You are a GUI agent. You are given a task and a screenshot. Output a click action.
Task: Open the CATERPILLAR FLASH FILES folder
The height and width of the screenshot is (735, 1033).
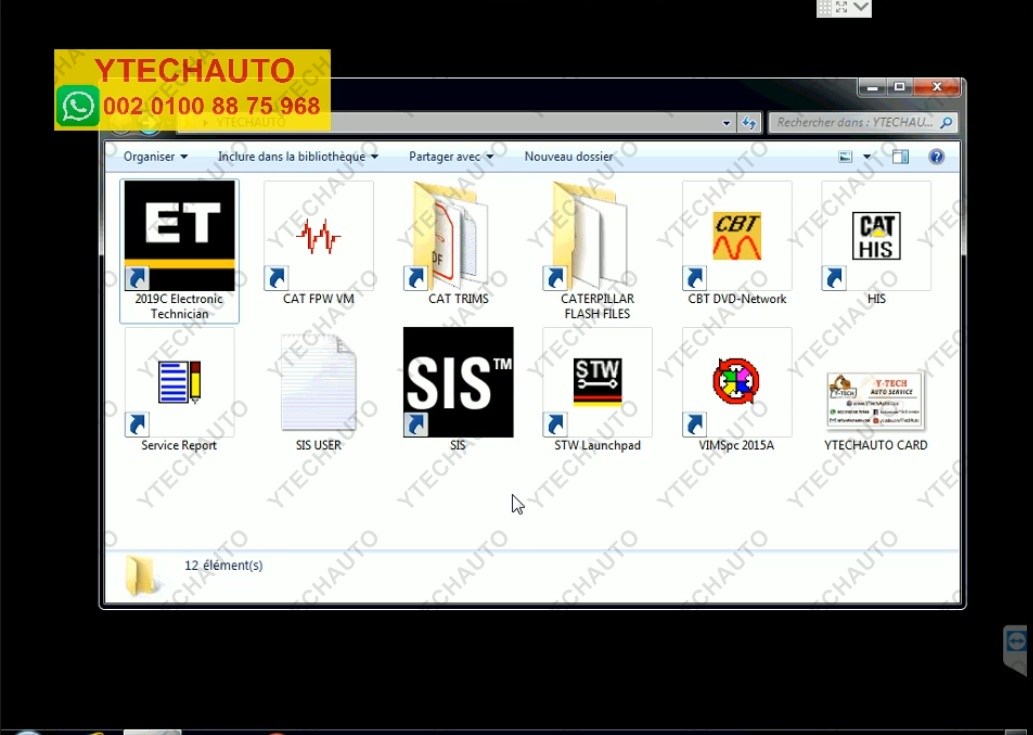point(596,235)
